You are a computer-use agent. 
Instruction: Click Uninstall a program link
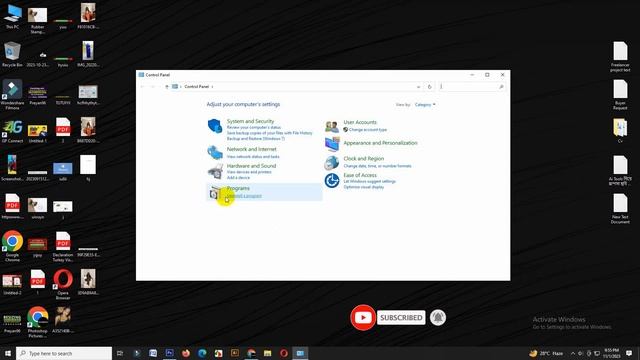(244, 196)
